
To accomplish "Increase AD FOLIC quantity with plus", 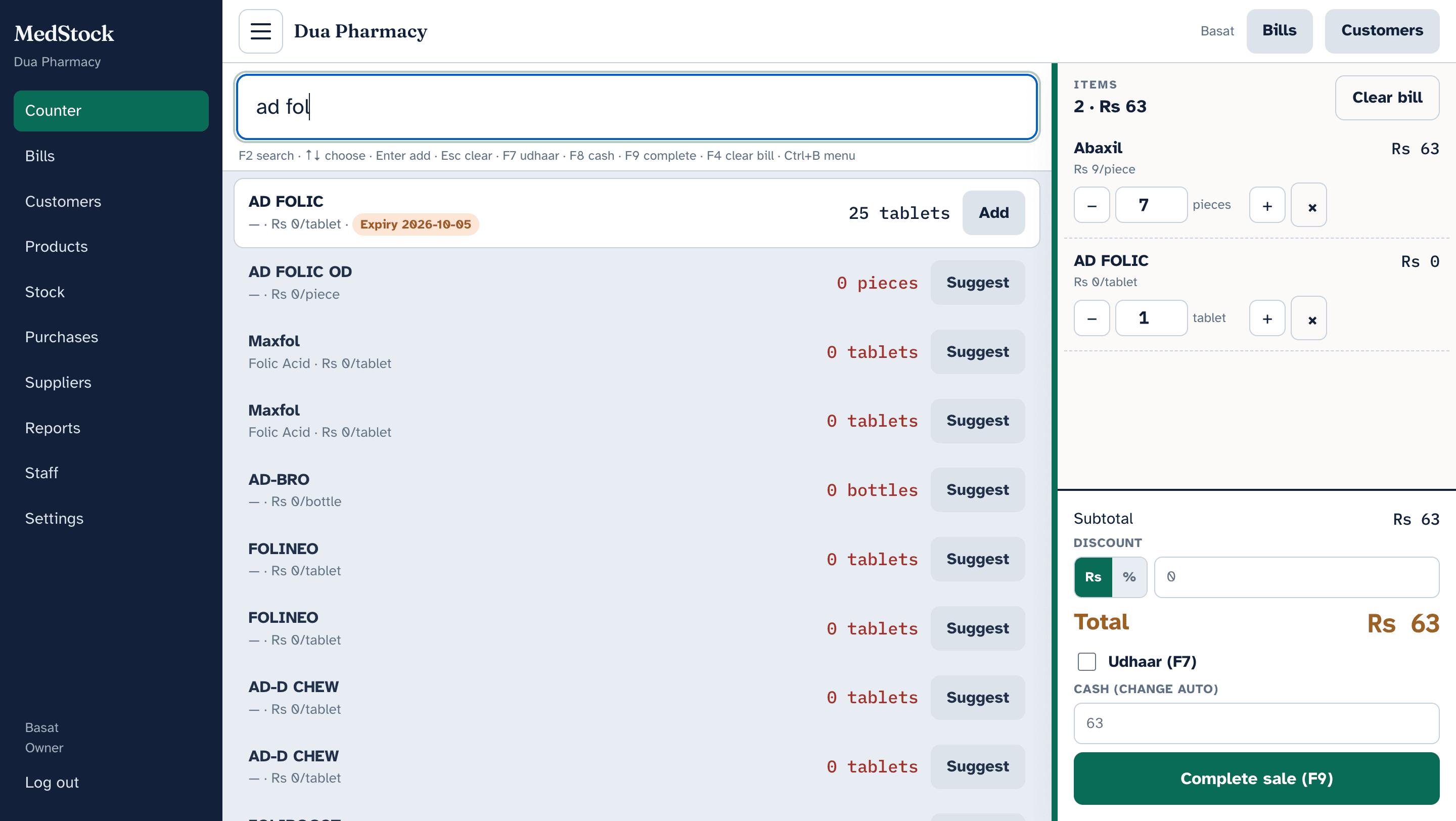I will 1266,318.
